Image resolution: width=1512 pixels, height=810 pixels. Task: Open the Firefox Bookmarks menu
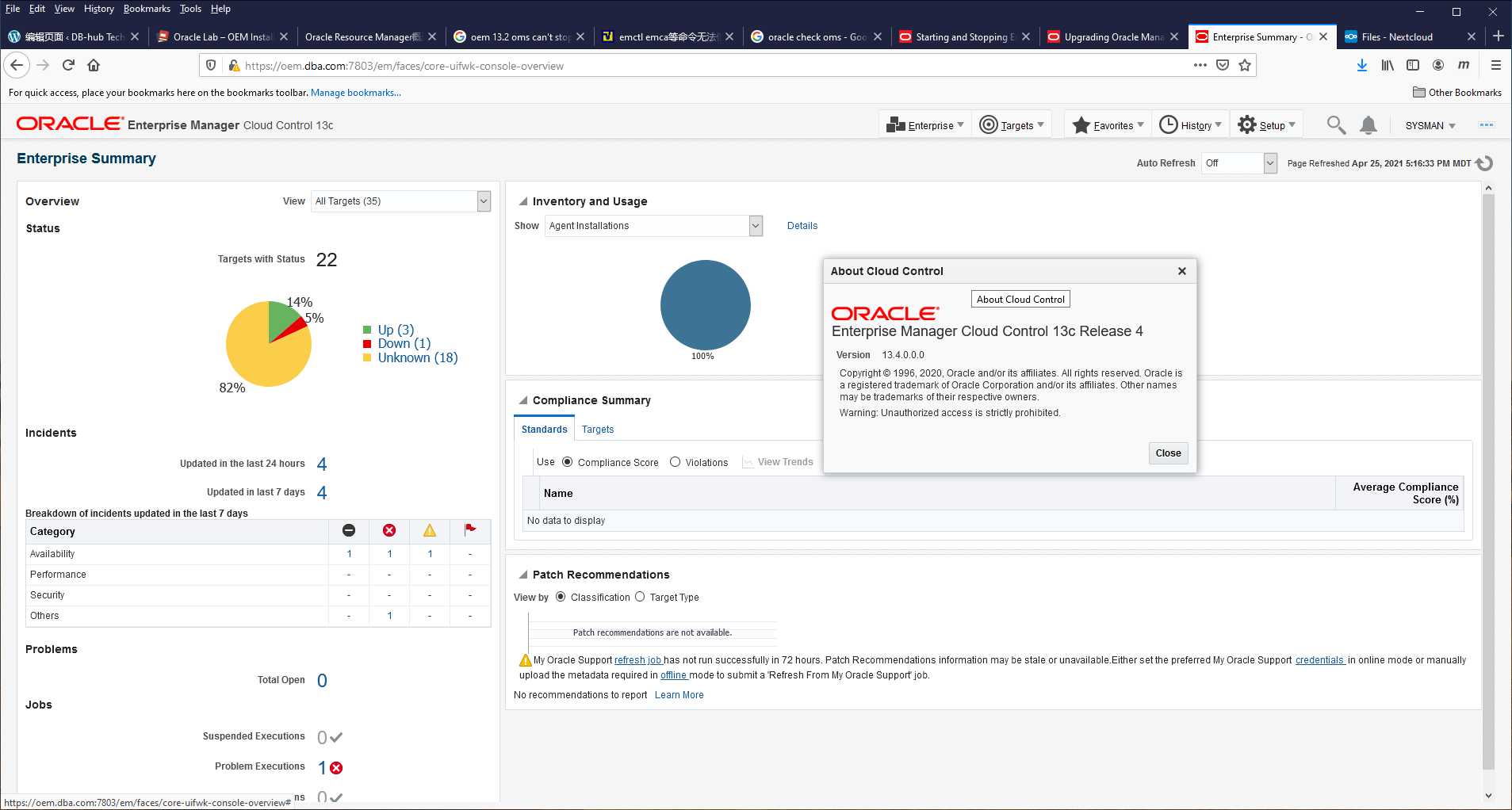click(147, 9)
